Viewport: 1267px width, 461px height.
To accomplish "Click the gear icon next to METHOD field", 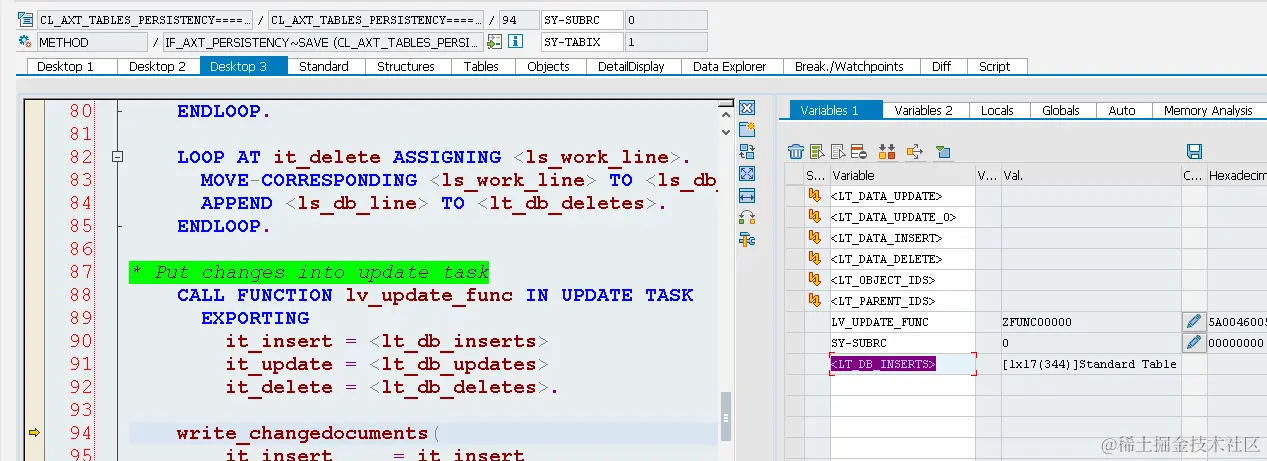I will pos(26,42).
